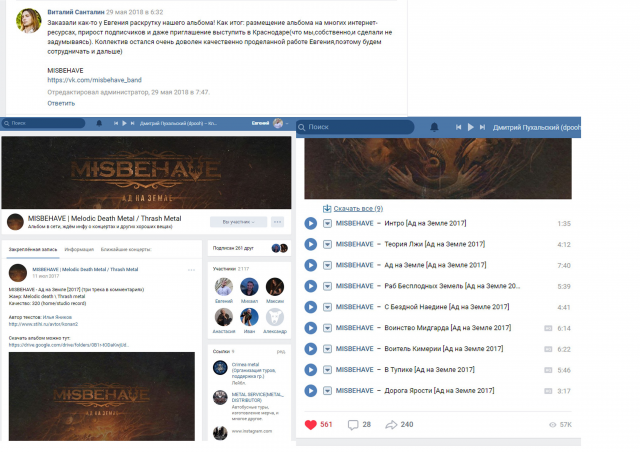640x452 pixels.
Task: Focus the right window Поиск field
Action: (x=355, y=127)
